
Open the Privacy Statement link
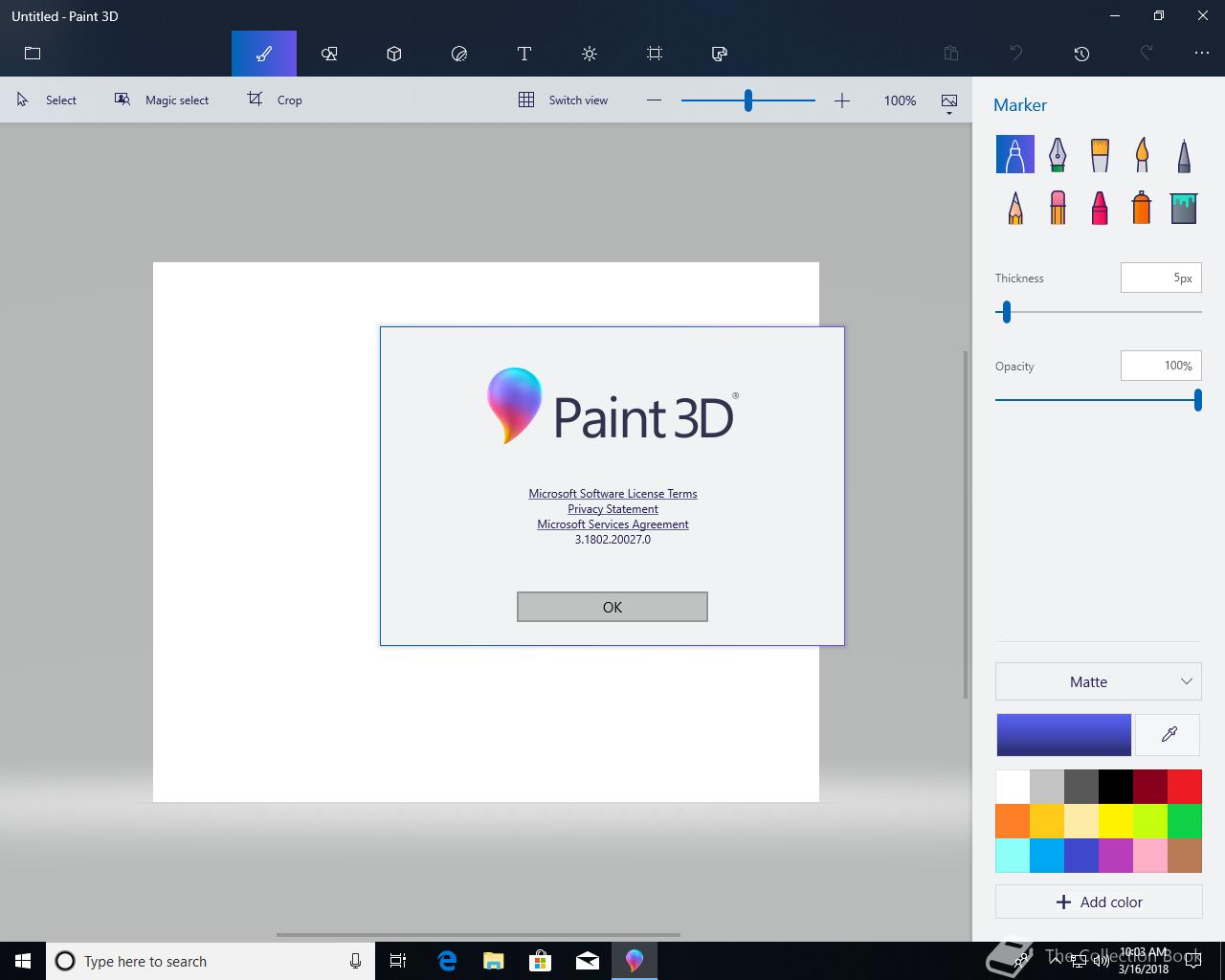coord(612,509)
